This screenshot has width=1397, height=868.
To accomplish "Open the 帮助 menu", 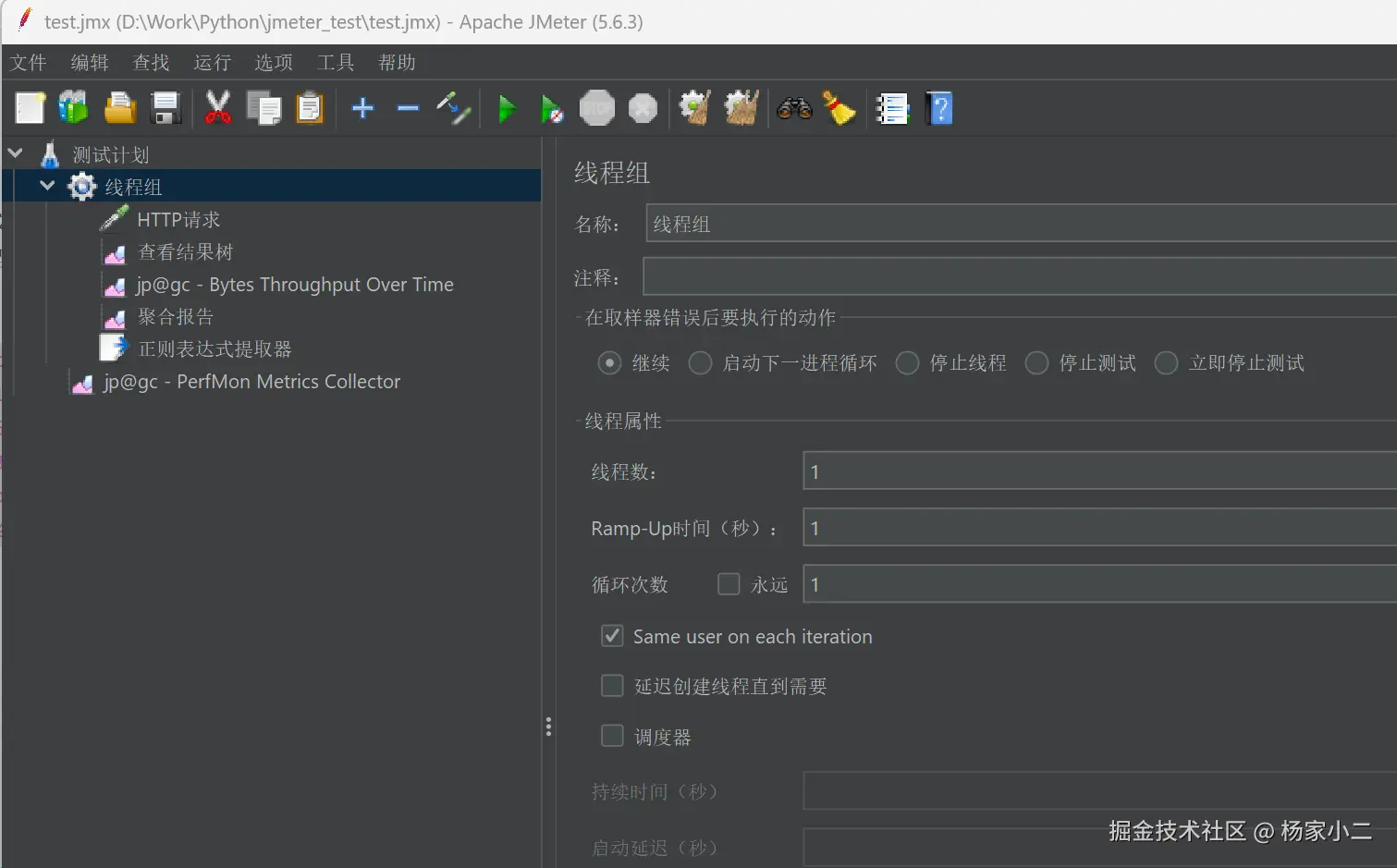I will [x=397, y=62].
